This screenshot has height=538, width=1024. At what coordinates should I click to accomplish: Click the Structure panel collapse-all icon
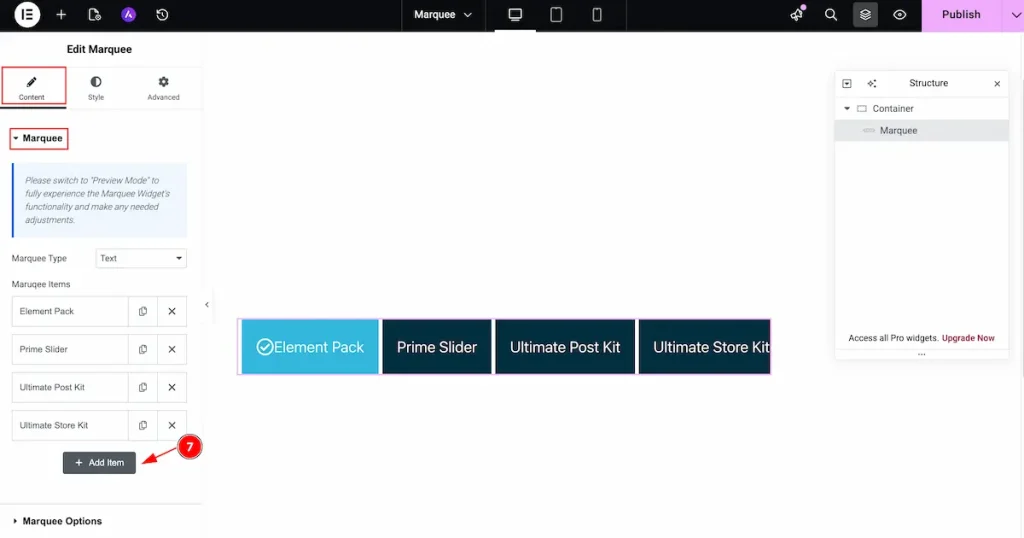click(x=847, y=84)
